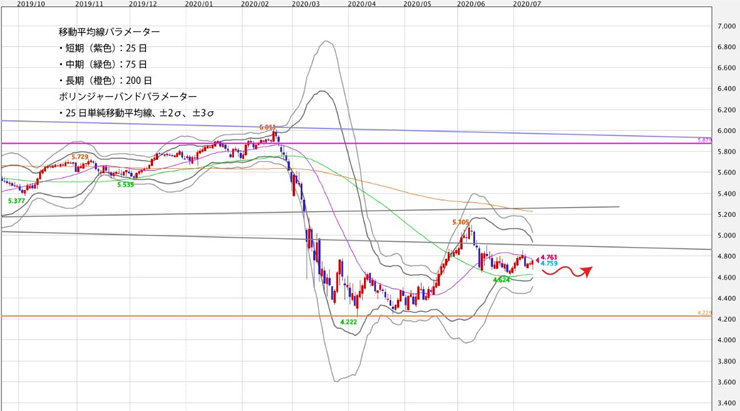Viewport: 740px width, 411px height.
Task: Click the 4.800 price axis label
Action: click(727, 256)
